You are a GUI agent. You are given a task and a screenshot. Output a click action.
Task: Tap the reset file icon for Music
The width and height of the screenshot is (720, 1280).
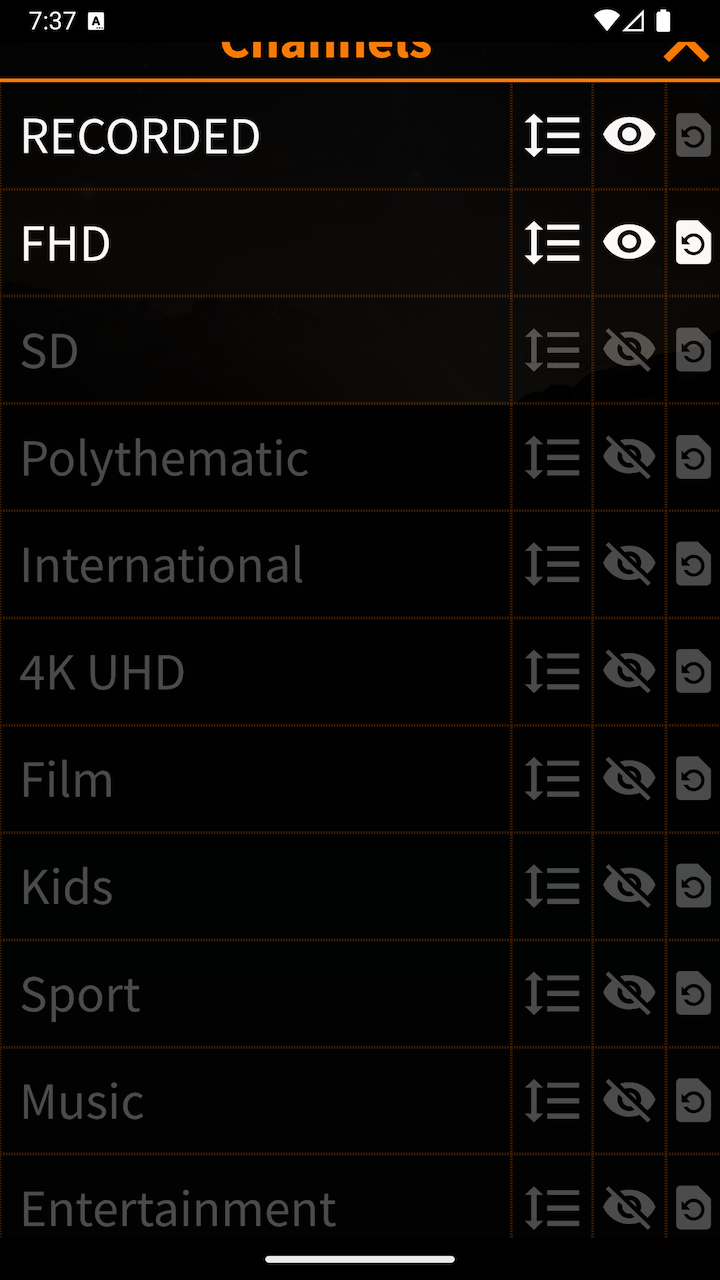click(693, 1101)
